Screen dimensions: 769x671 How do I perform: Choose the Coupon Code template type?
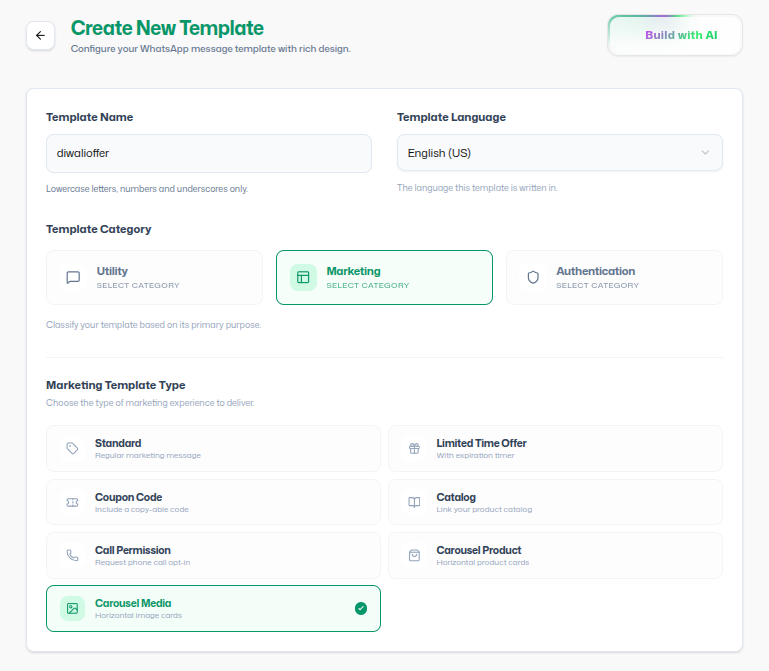click(213, 502)
